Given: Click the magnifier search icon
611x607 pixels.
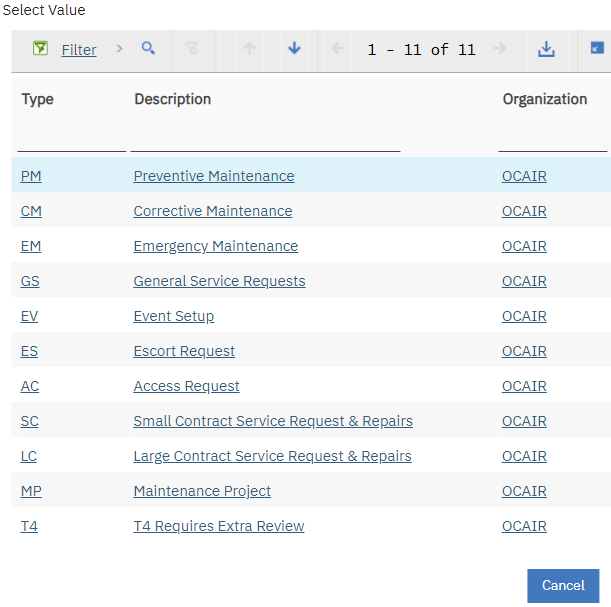Looking at the screenshot, I should click(x=148, y=49).
